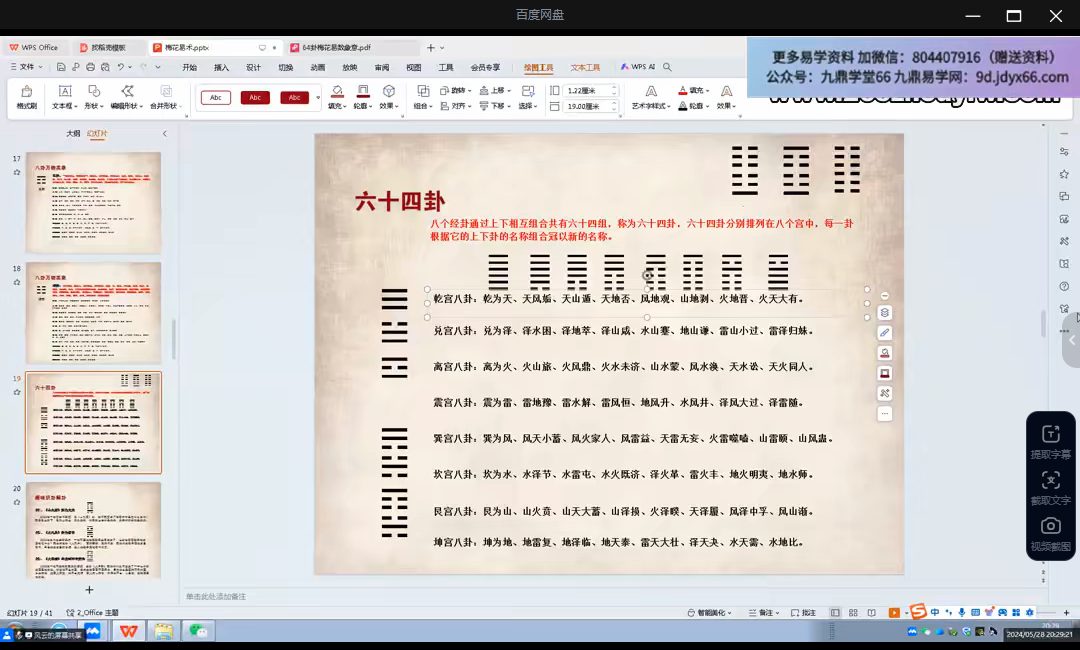
Task: Expand the 填充 shape fill dropdown
Action: (337, 105)
